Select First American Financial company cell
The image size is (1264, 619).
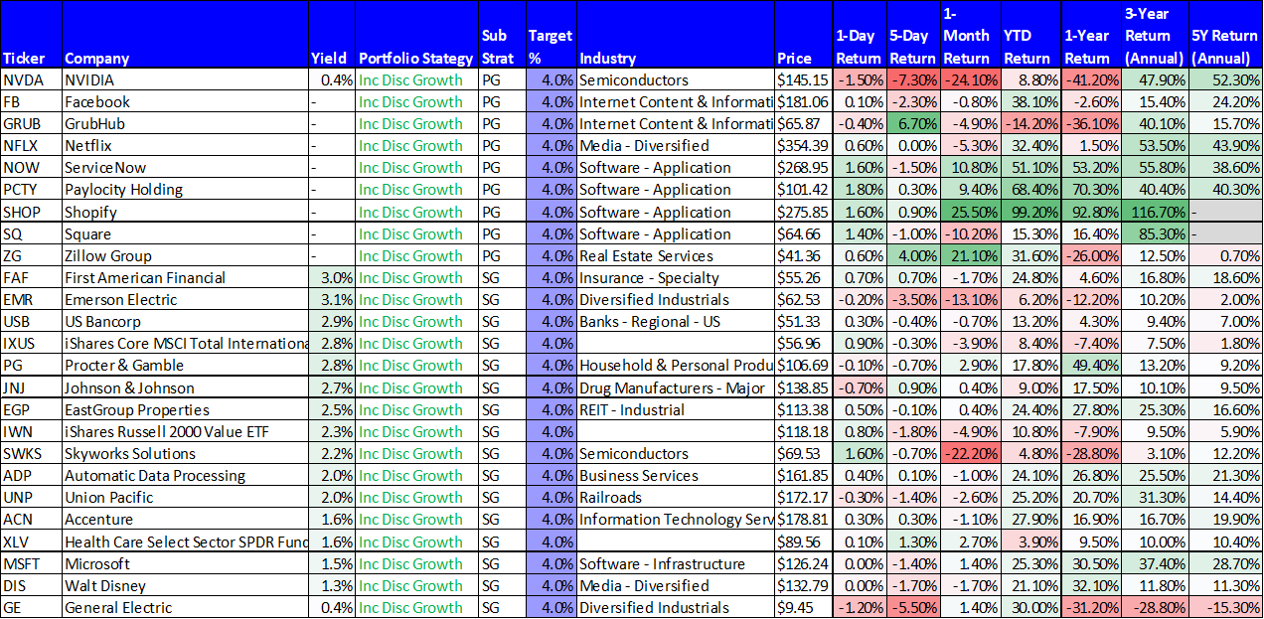(x=185, y=278)
